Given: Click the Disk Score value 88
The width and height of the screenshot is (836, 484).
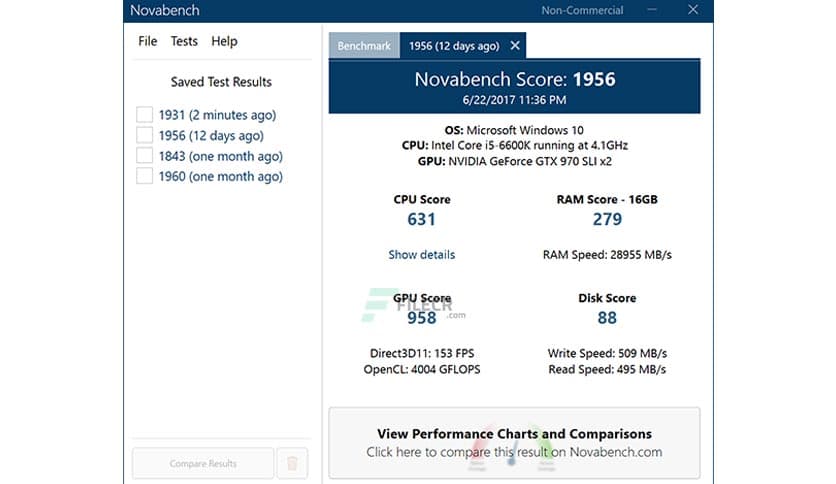Looking at the screenshot, I should coord(607,318).
